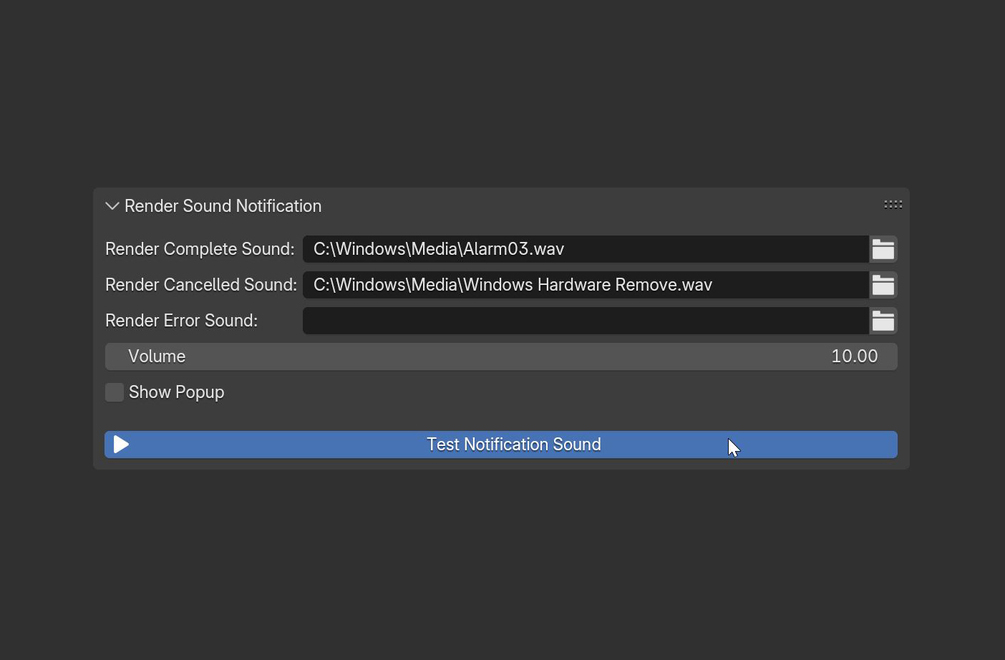Viewport: 1005px width, 660px height.
Task: Edit the Windows Hardware Remove.wav path field
Action: pyautogui.click(x=585, y=285)
